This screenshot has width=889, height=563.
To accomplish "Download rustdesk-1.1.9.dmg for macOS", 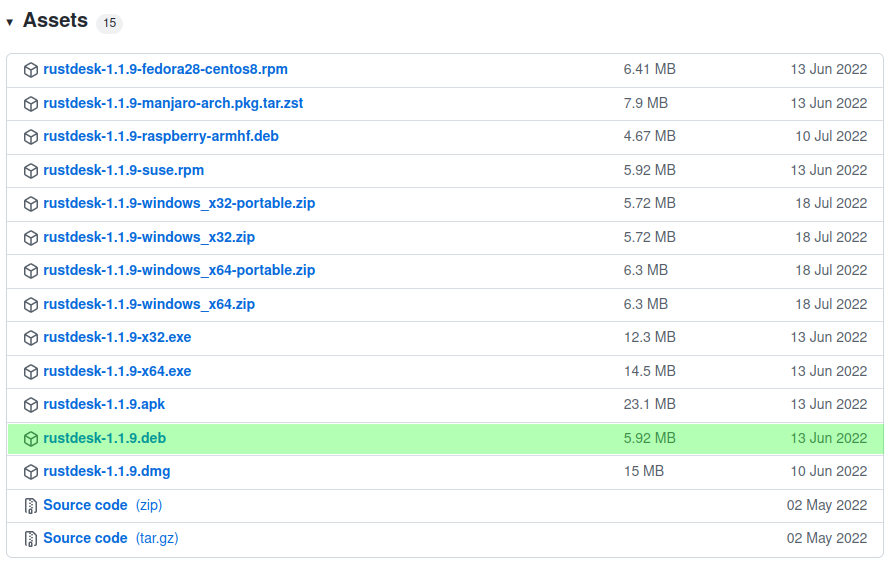I will point(107,472).
